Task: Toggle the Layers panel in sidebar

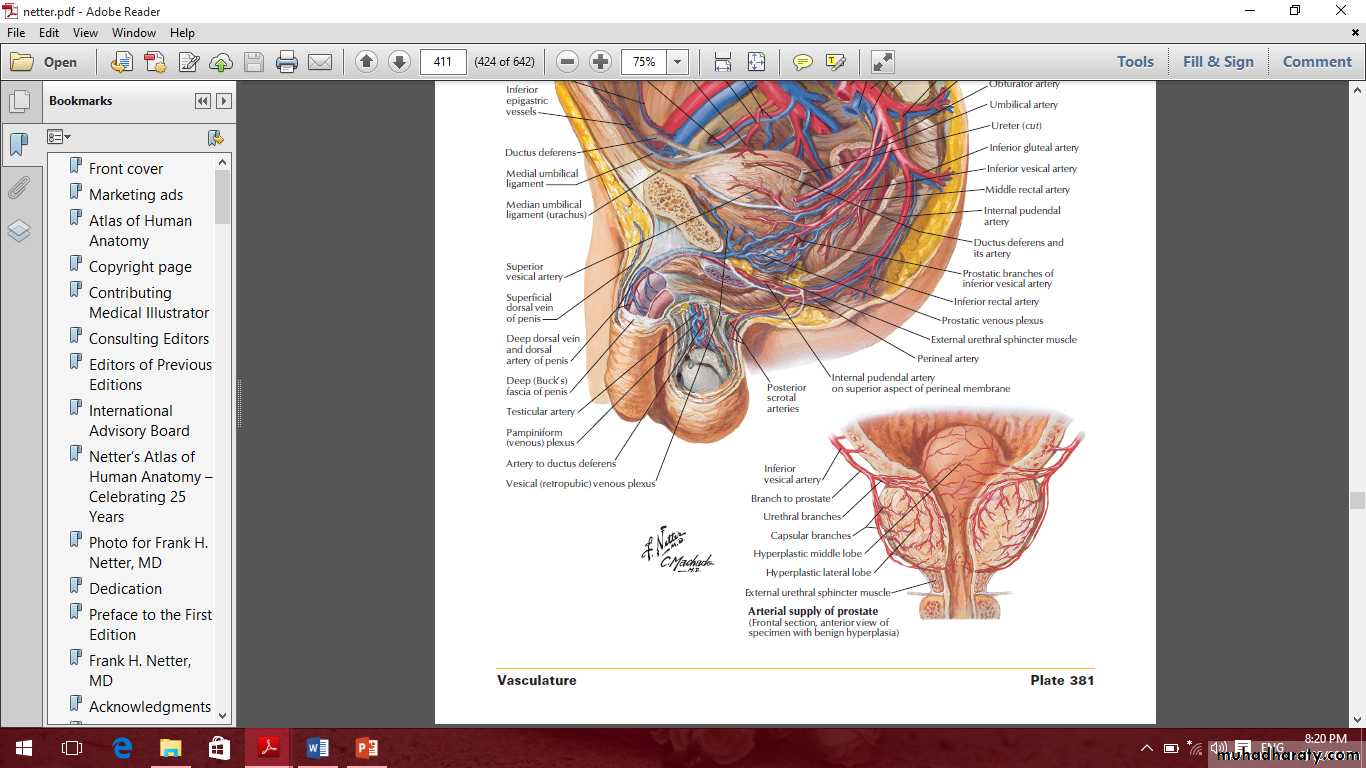Action: point(19,231)
